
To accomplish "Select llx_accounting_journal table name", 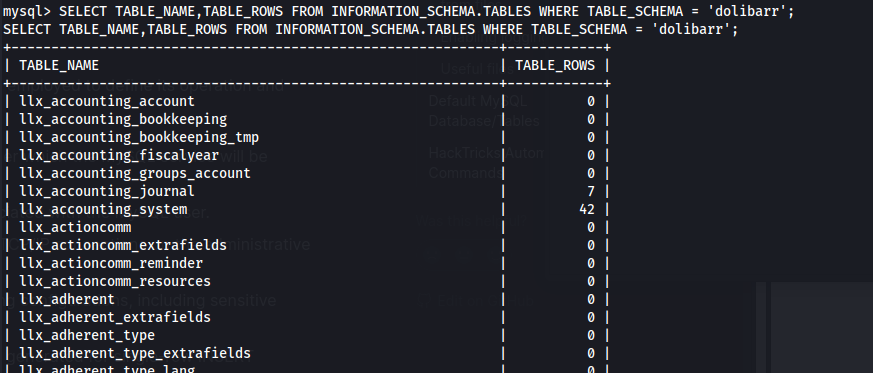I will point(107,191).
